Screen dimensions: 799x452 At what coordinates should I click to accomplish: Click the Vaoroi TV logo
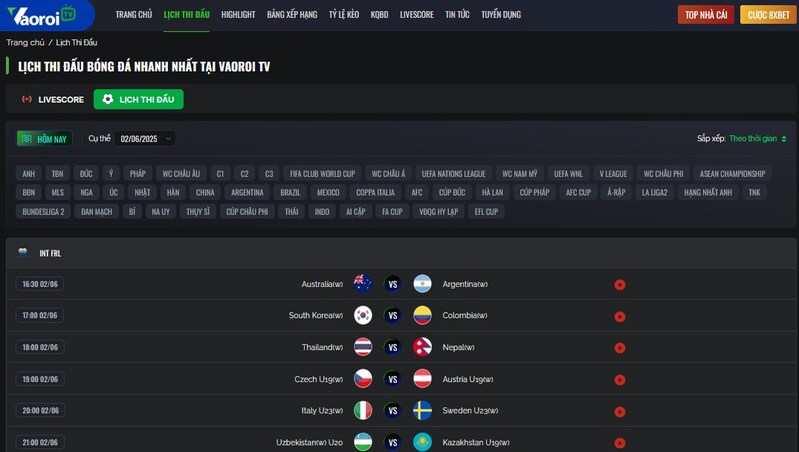[x=42, y=15]
